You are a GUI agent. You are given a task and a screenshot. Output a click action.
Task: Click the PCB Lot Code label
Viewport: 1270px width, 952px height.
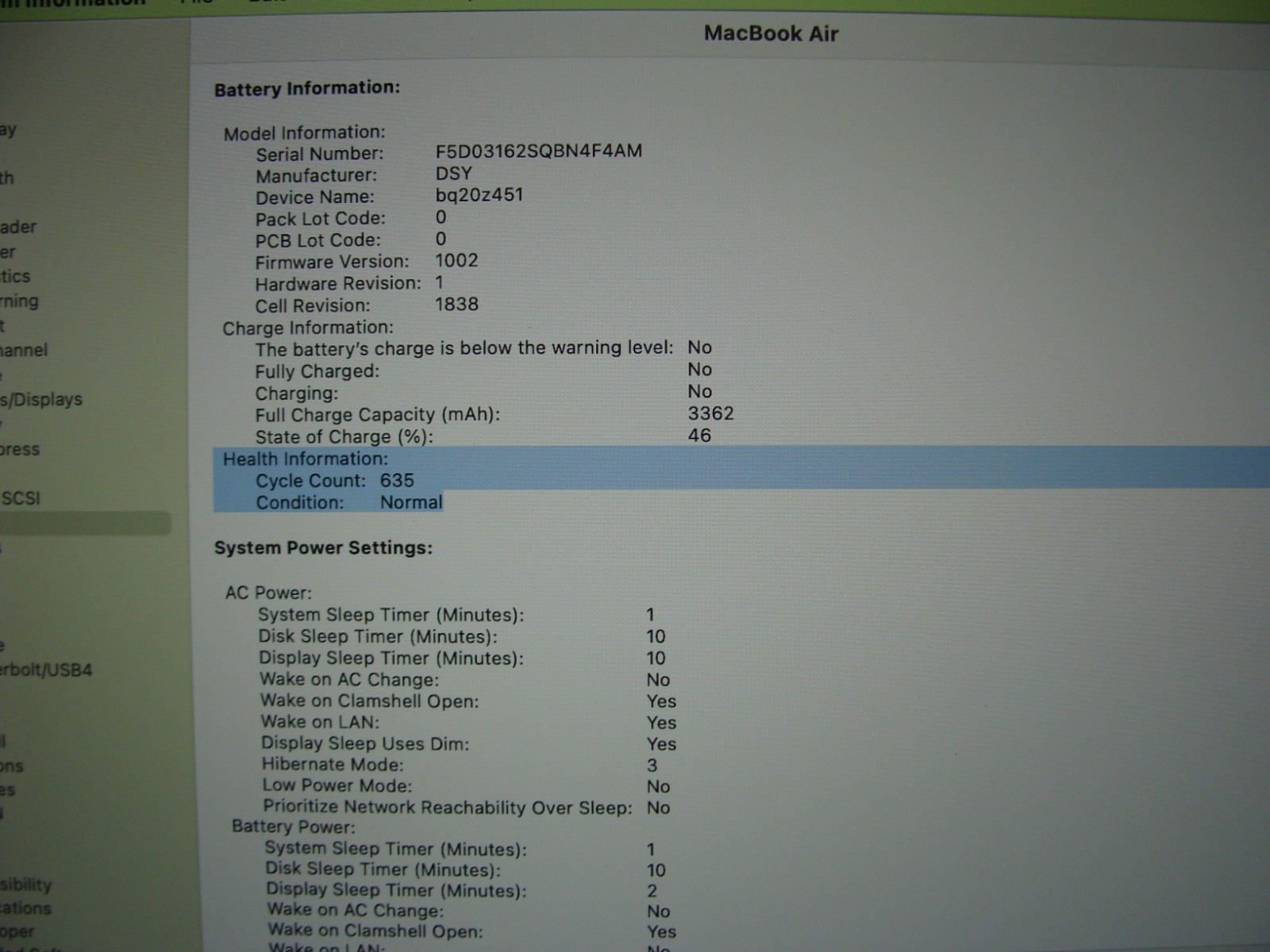click(317, 240)
